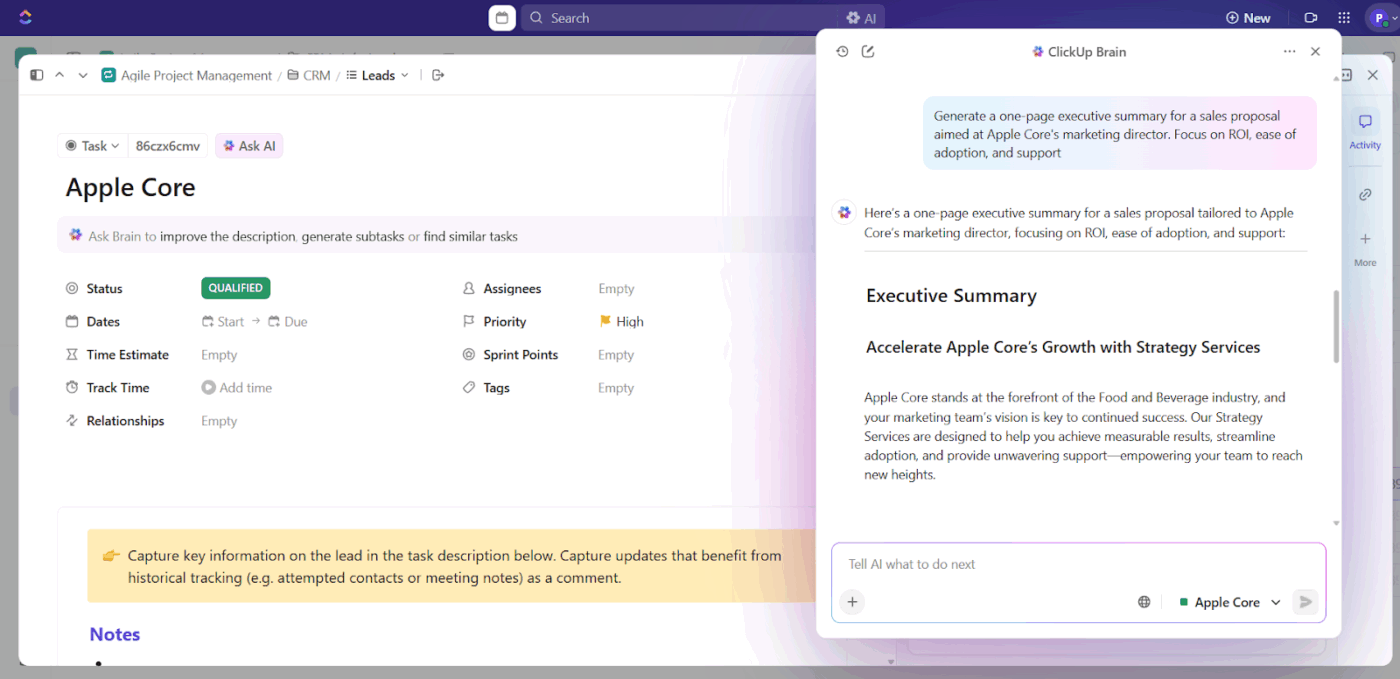1400x679 pixels.
Task: Open the Activity sidebar tab
Action: pyautogui.click(x=1365, y=131)
